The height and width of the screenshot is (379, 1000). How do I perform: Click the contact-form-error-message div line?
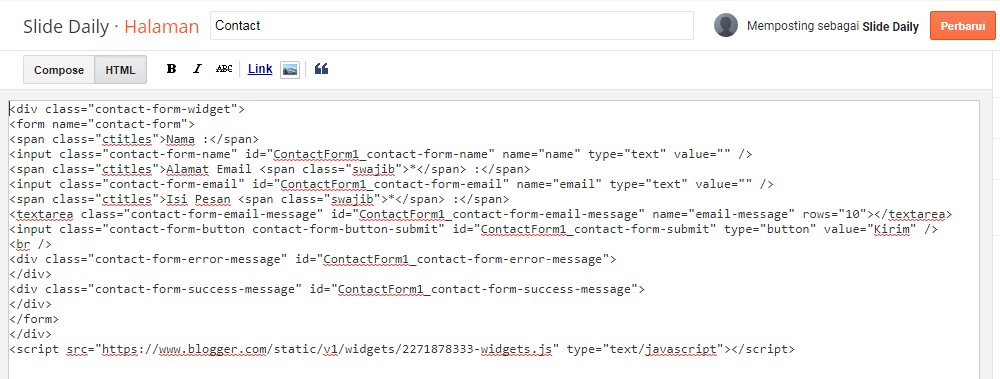coord(313,259)
